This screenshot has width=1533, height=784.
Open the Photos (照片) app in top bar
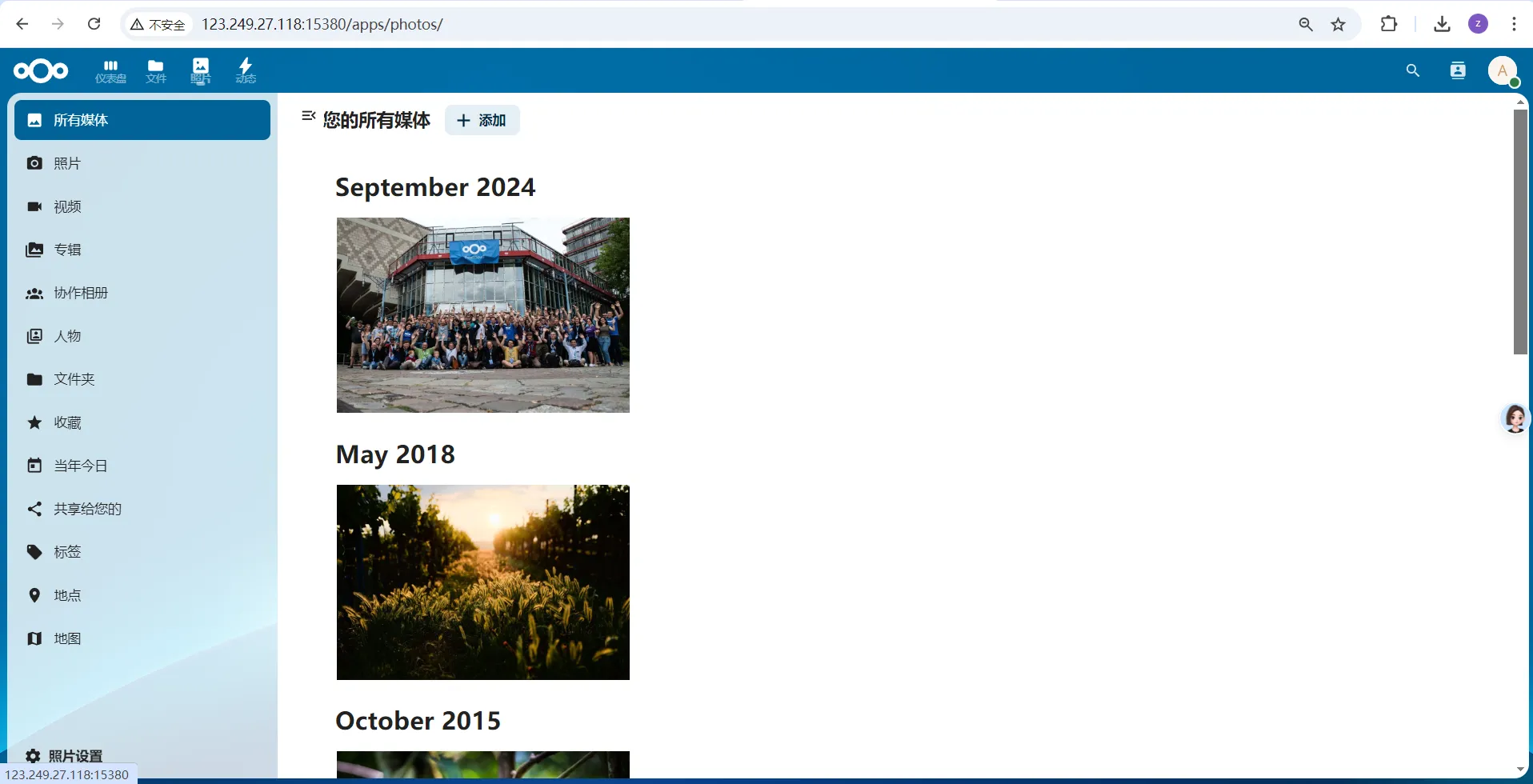tap(201, 71)
